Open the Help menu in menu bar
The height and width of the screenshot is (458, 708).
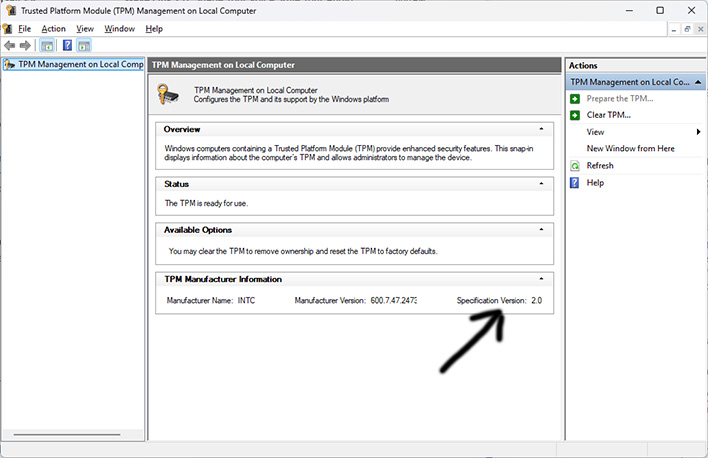154,29
